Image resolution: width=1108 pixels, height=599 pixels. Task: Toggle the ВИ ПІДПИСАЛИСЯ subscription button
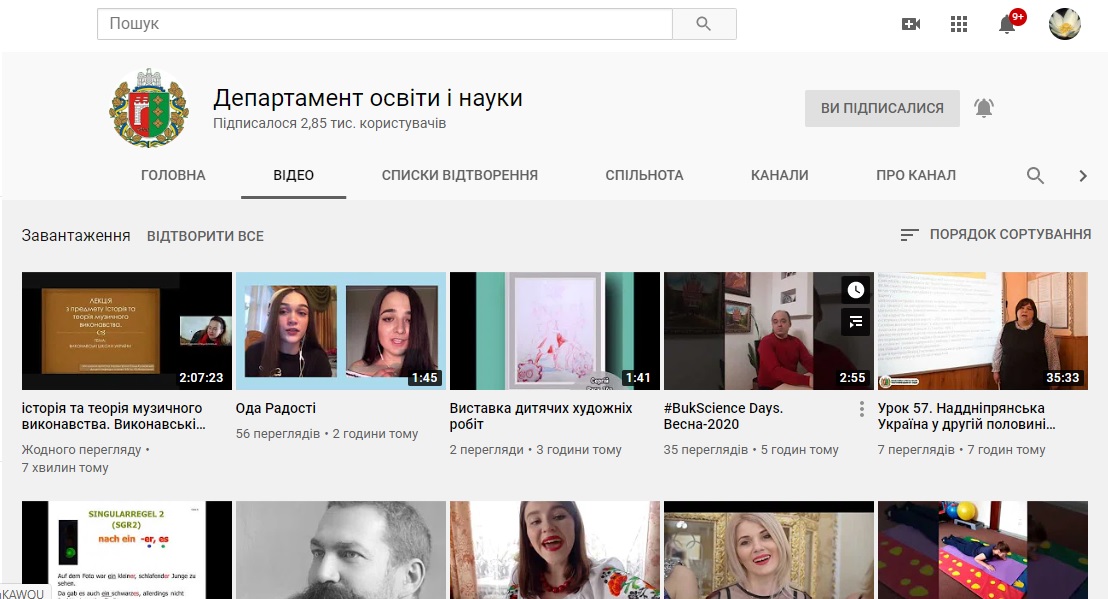click(x=882, y=108)
